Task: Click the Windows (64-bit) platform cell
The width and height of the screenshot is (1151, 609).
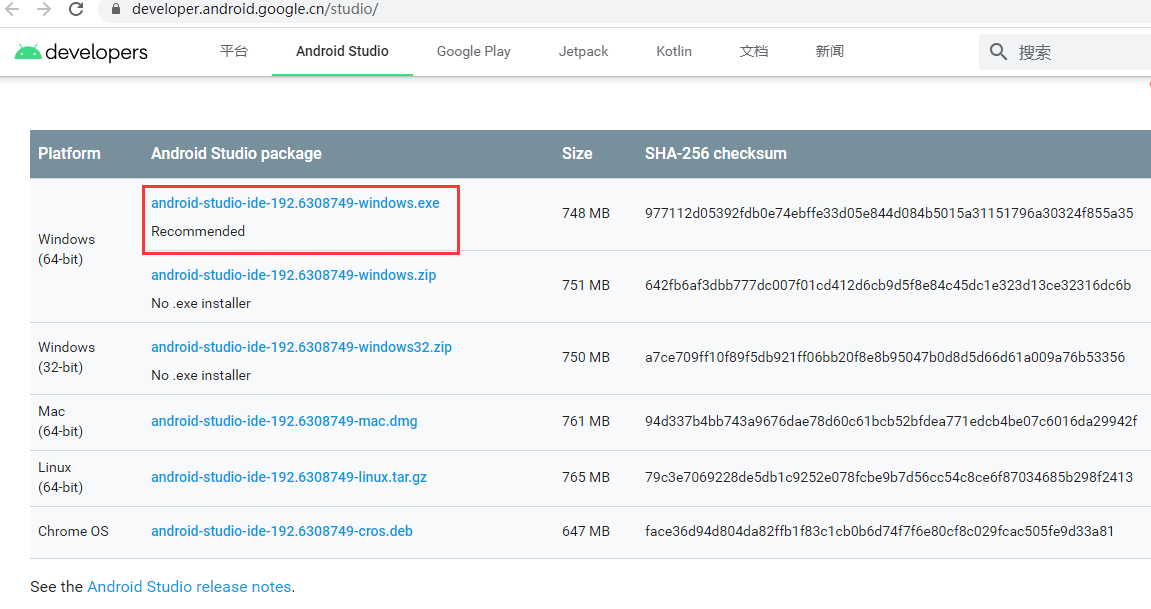Action: click(66, 249)
